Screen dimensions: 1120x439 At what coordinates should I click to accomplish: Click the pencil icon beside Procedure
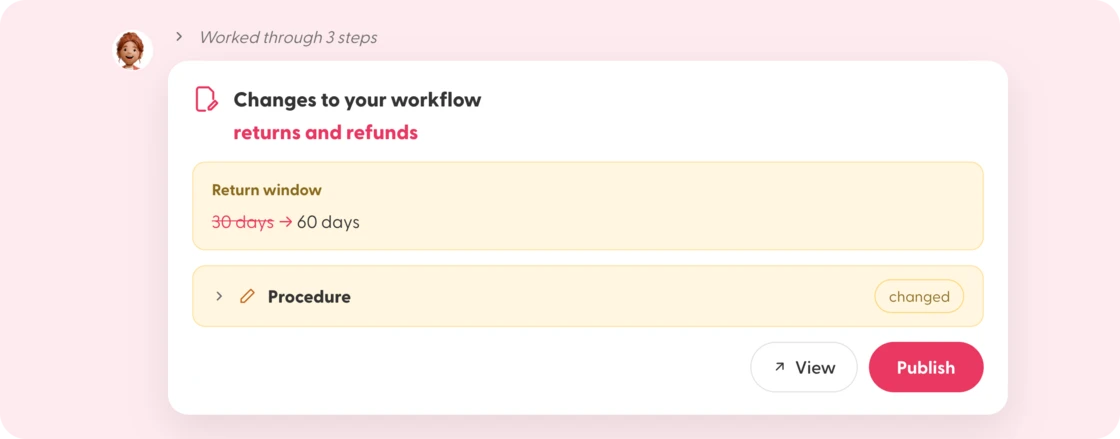pyautogui.click(x=247, y=296)
